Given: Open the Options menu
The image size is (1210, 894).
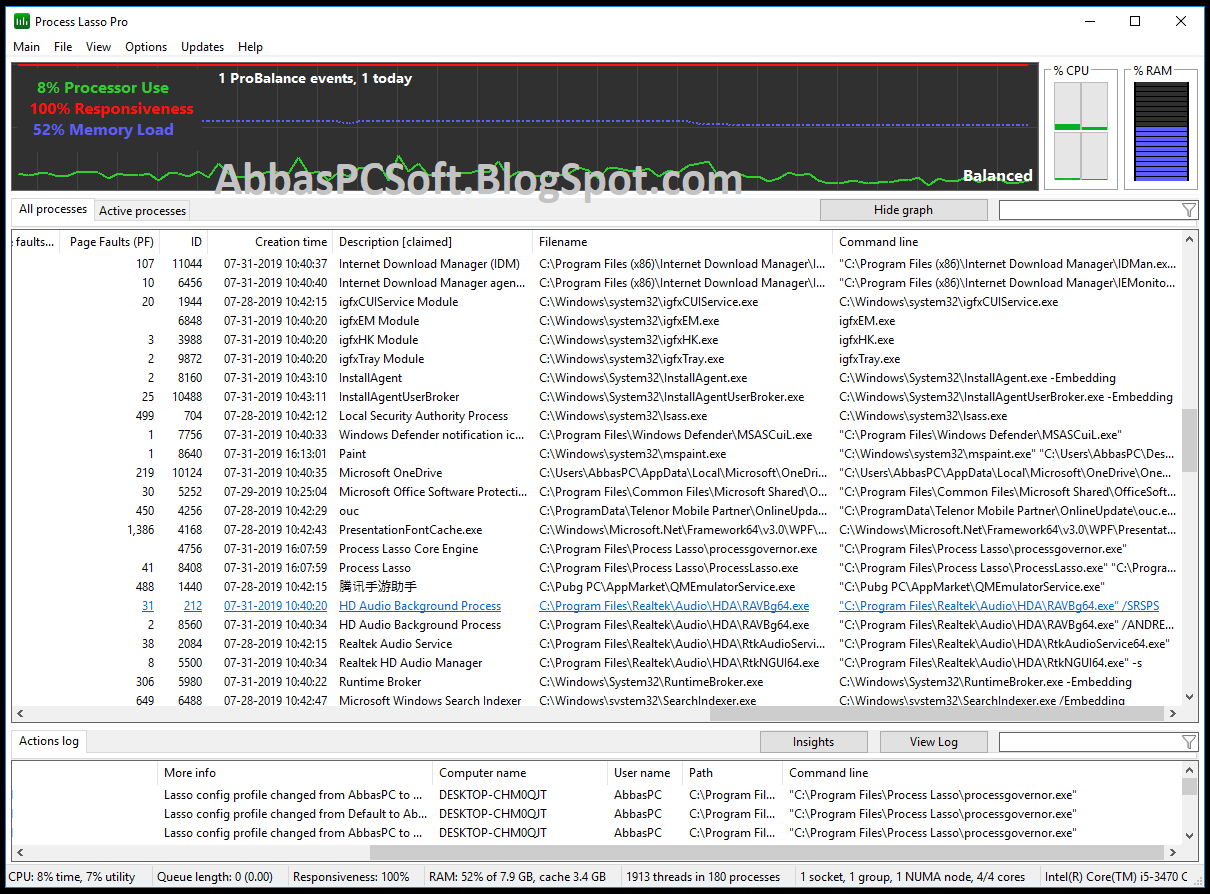Looking at the screenshot, I should (146, 46).
